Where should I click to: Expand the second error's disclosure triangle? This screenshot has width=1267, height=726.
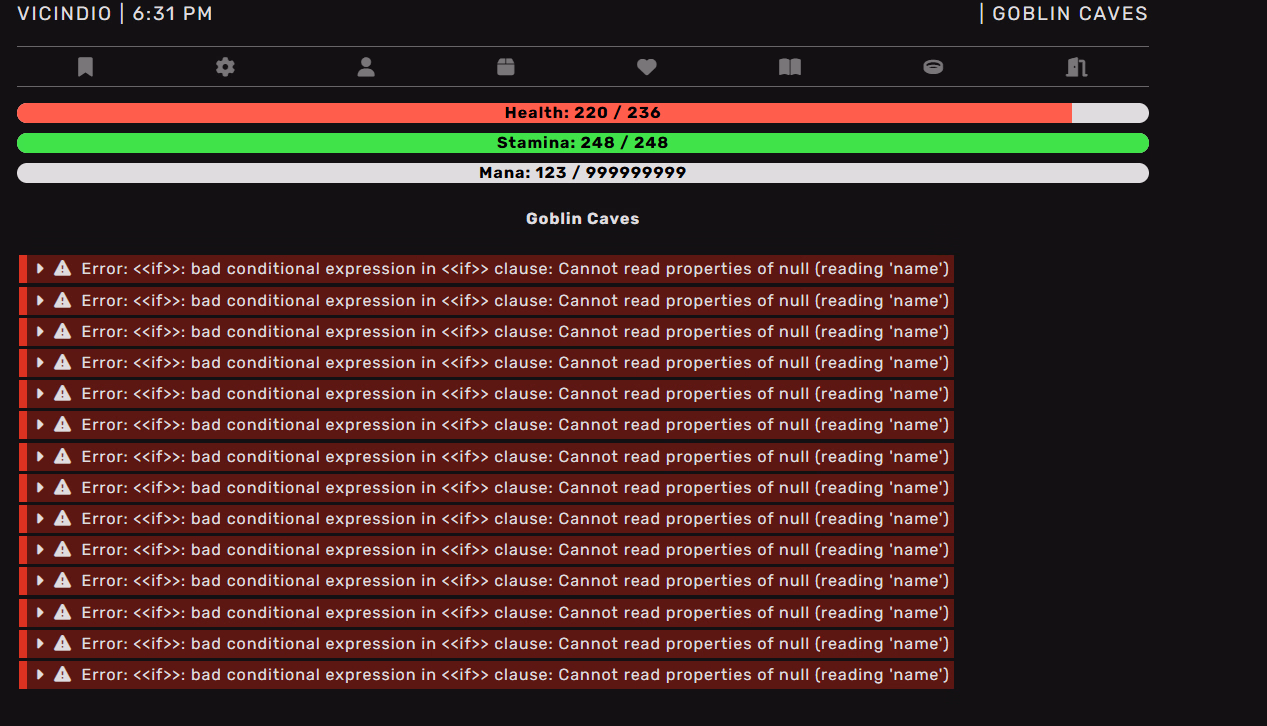(40, 300)
